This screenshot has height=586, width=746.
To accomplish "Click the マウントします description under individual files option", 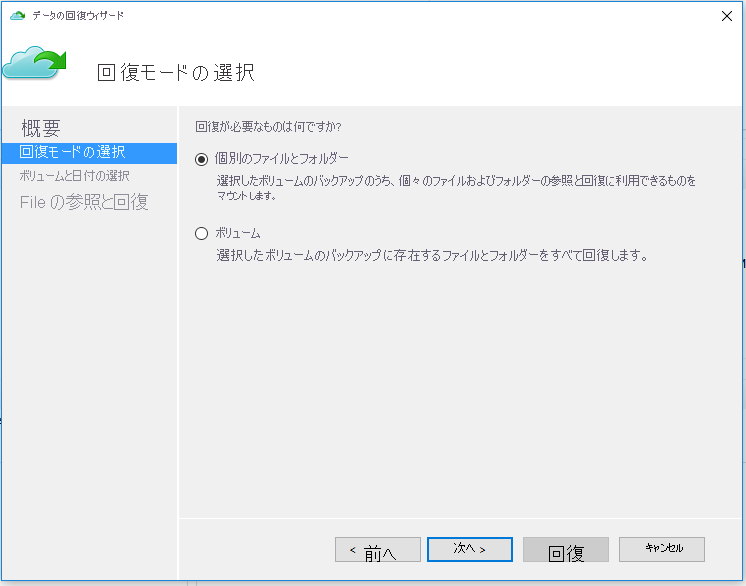I will click(x=456, y=188).
